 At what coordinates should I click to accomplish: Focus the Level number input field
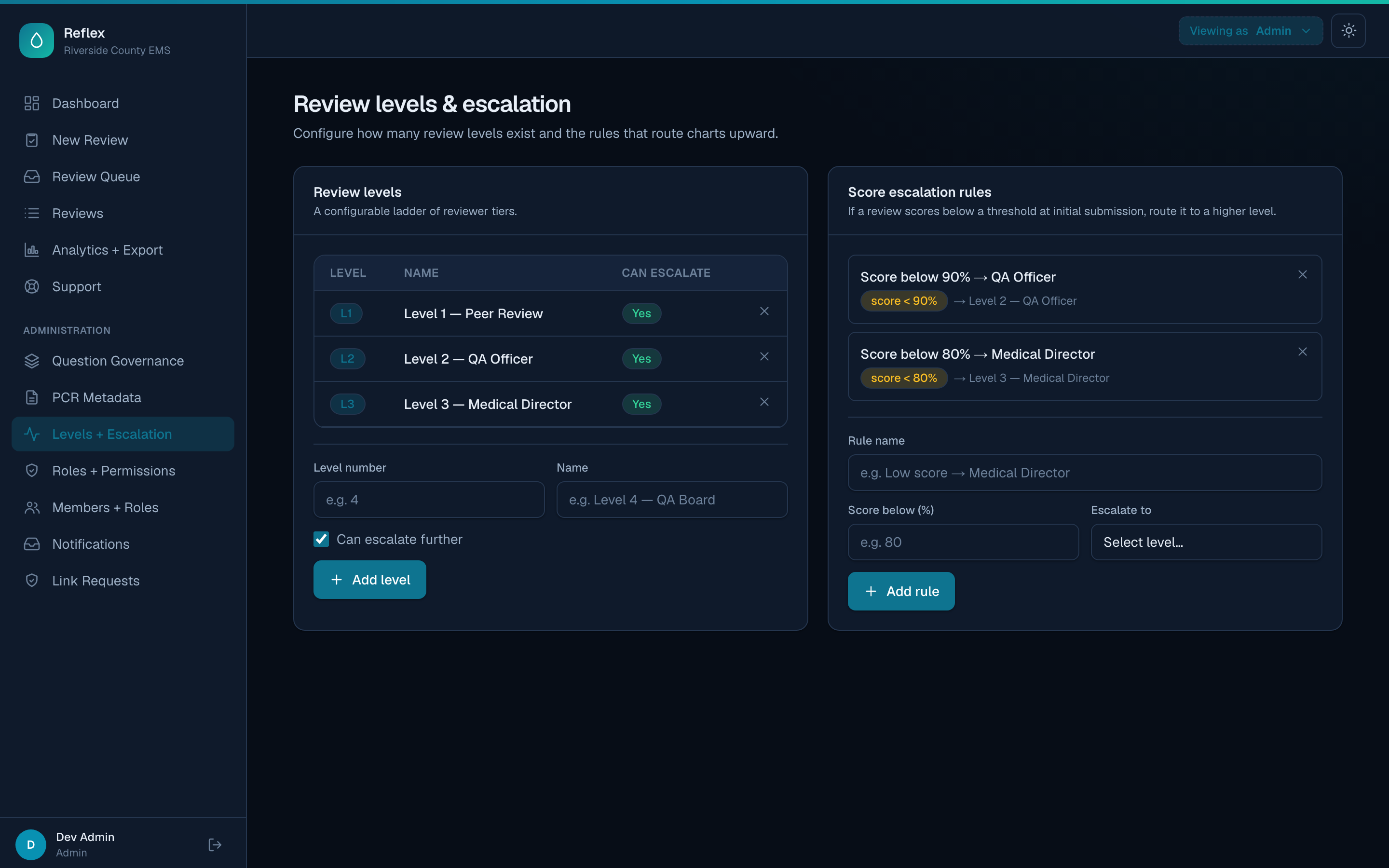click(429, 500)
